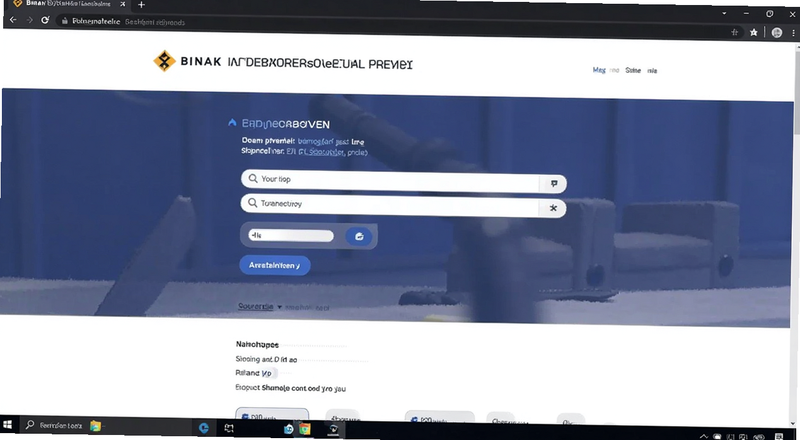
Task: Click in the small white pill input field
Action: click(291, 235)
